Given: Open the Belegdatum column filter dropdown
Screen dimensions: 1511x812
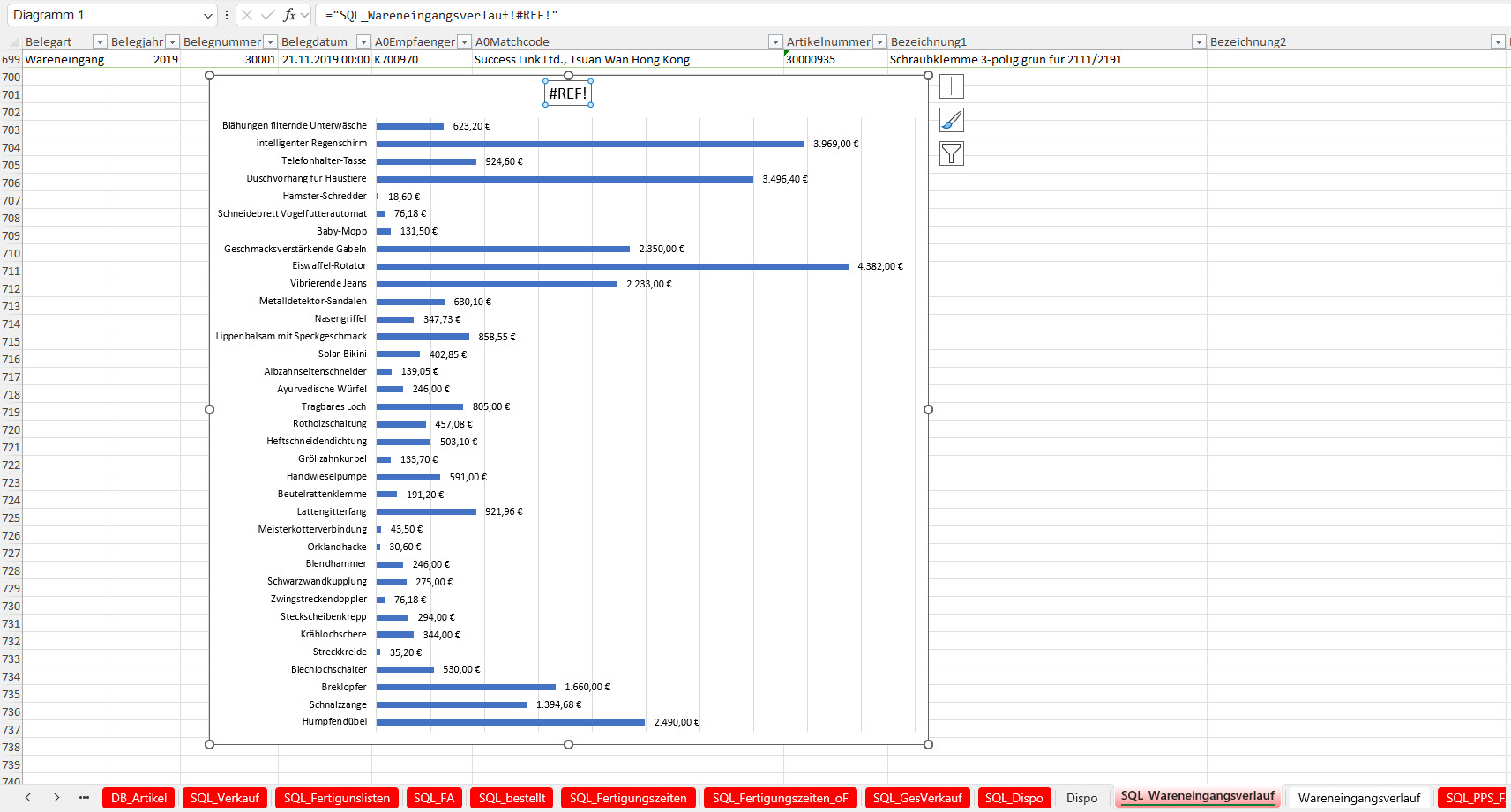Looking at the screenshot, I should pyautogui.click(x=363, y=41).
